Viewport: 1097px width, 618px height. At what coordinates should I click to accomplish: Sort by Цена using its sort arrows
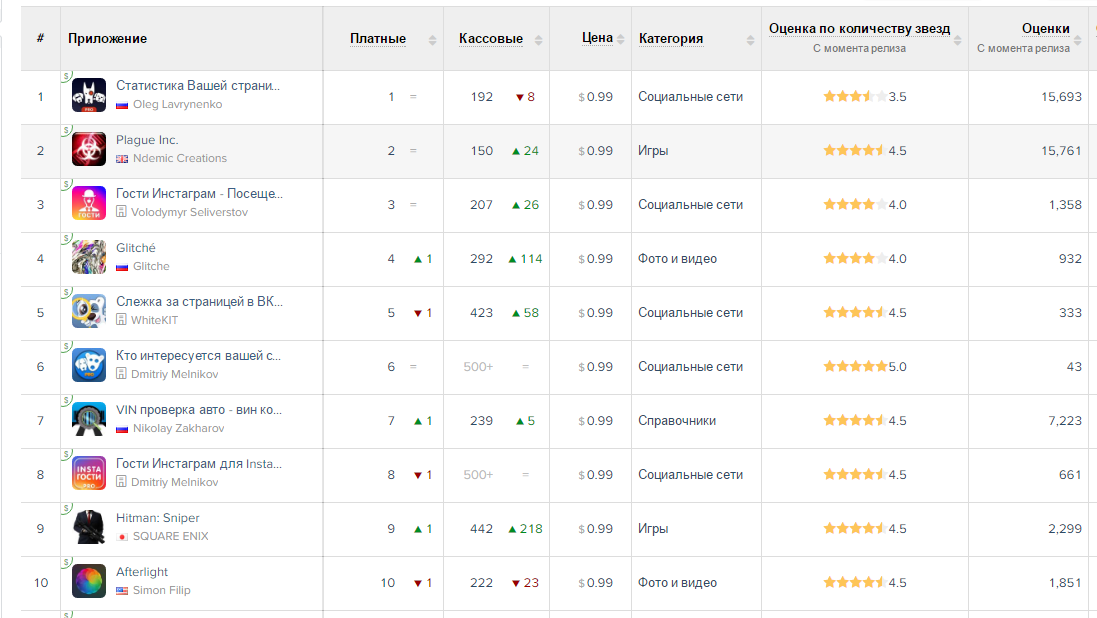pos(621,40)
